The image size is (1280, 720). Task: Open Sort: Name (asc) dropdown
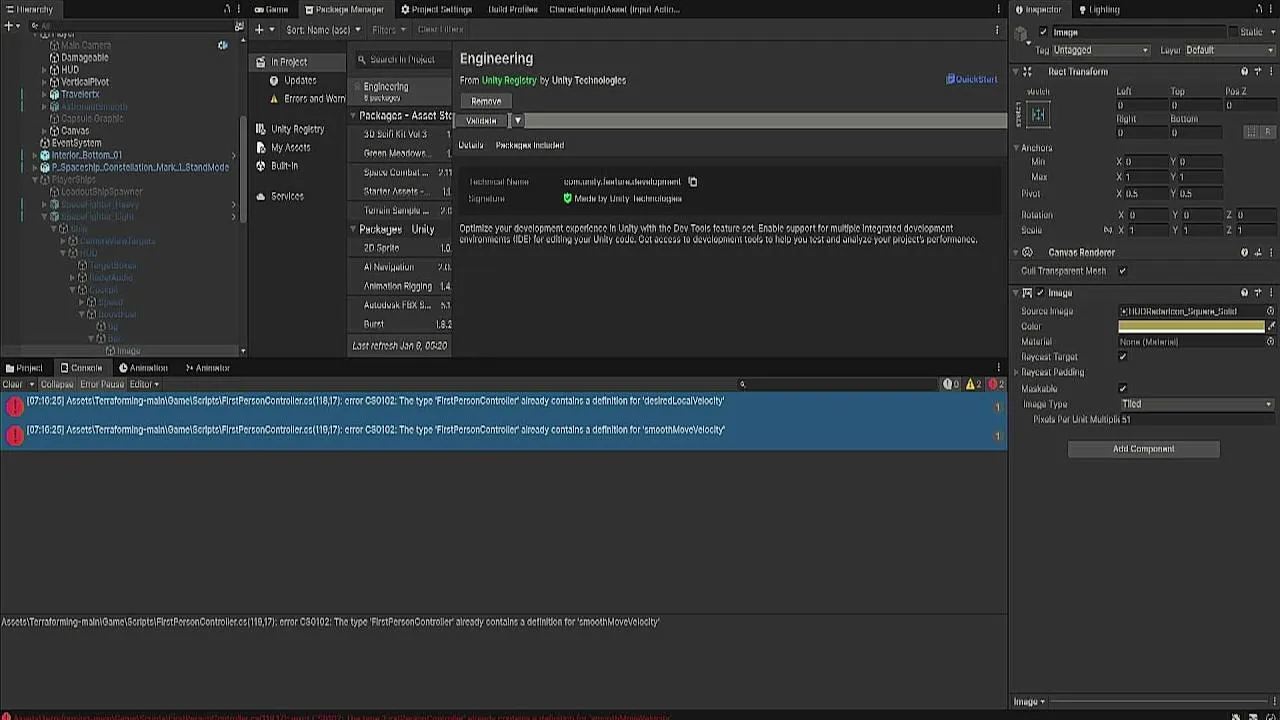point(322,30)
